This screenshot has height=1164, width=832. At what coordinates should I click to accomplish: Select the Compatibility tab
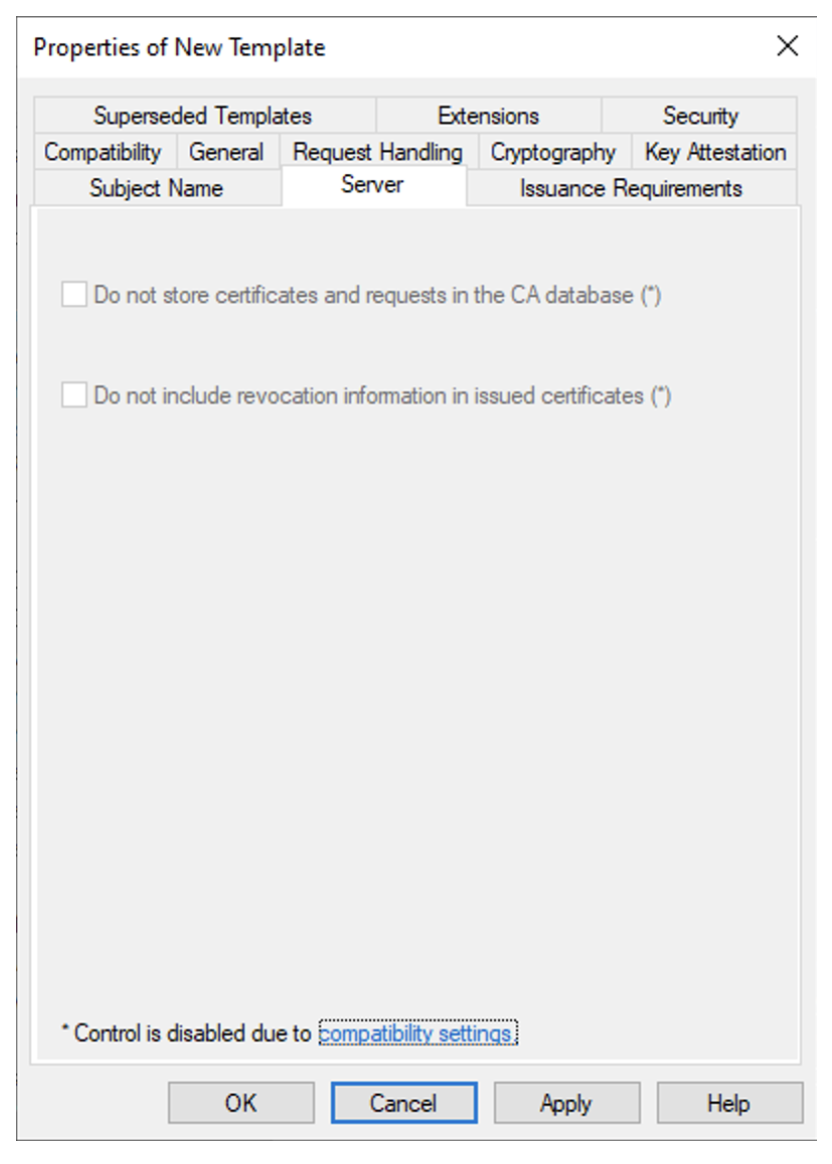click(103, 152)
